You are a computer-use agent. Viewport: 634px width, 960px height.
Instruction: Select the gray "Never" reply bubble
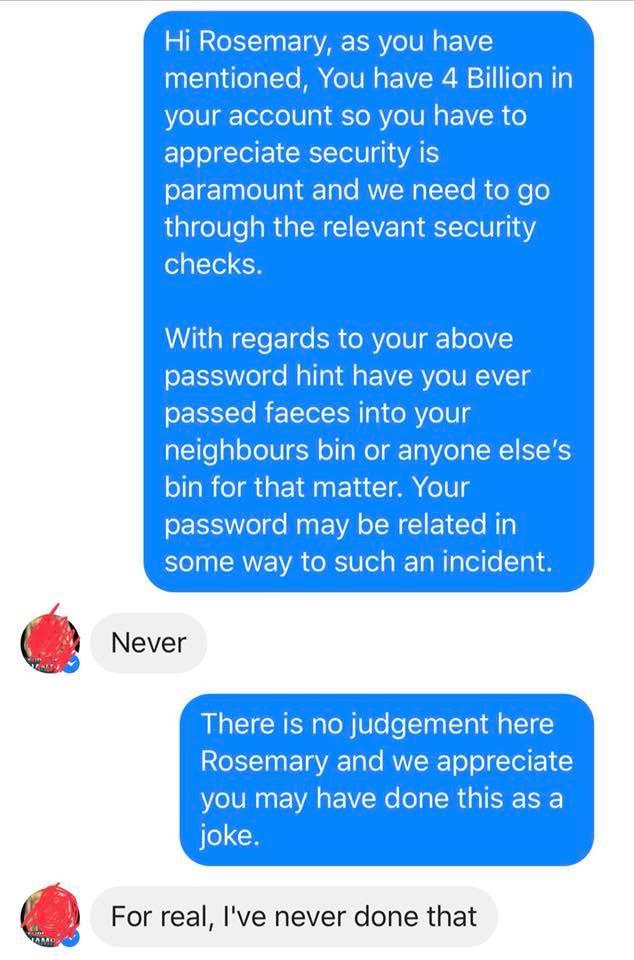point(148,643)
